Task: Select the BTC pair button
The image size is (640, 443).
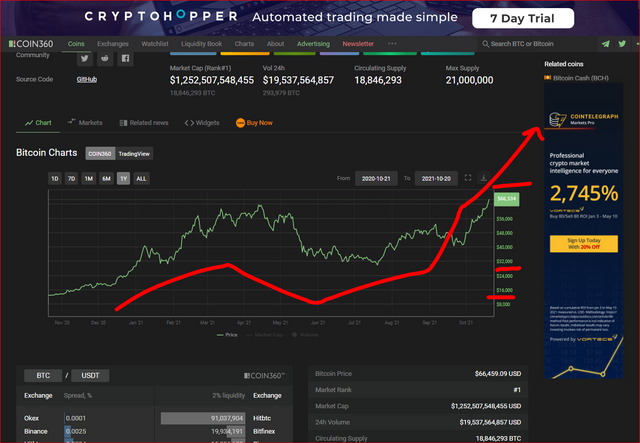Action: 43,375
